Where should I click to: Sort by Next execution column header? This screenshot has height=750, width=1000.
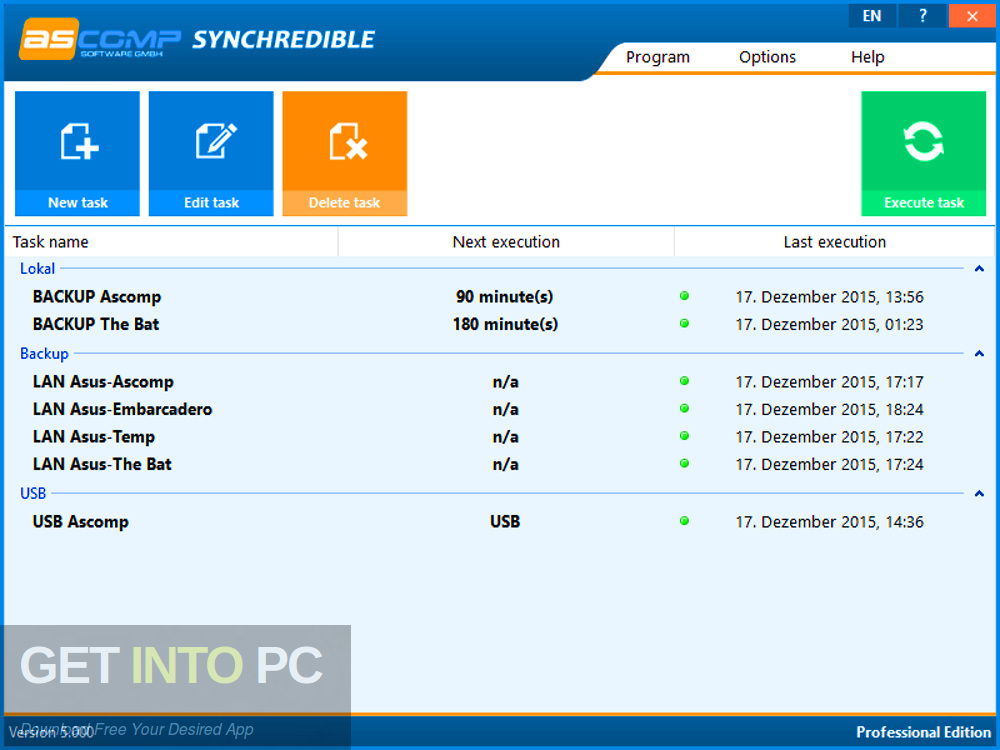click(506, 242)
